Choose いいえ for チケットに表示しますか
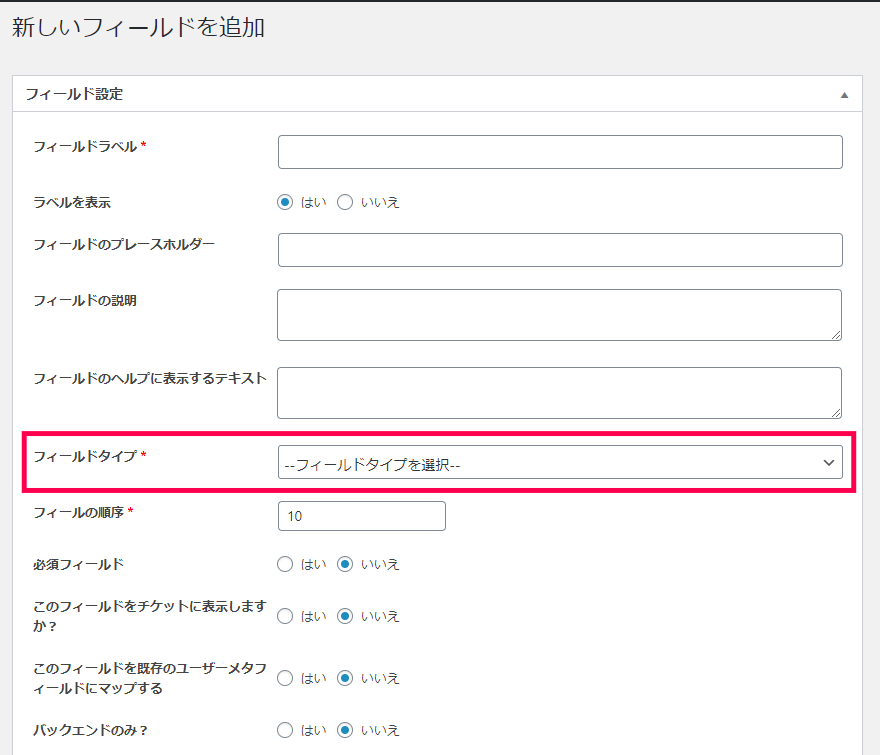The height and width of the screenshot is (755, 880). 345,616
